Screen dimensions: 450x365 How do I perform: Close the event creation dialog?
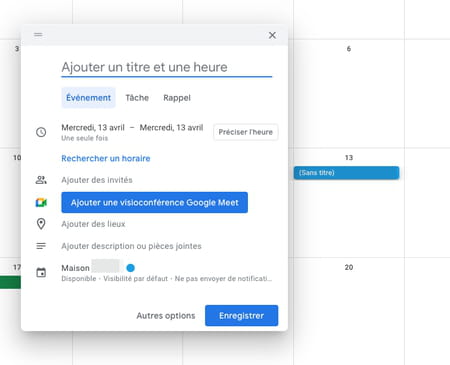(x=272, y=35)
